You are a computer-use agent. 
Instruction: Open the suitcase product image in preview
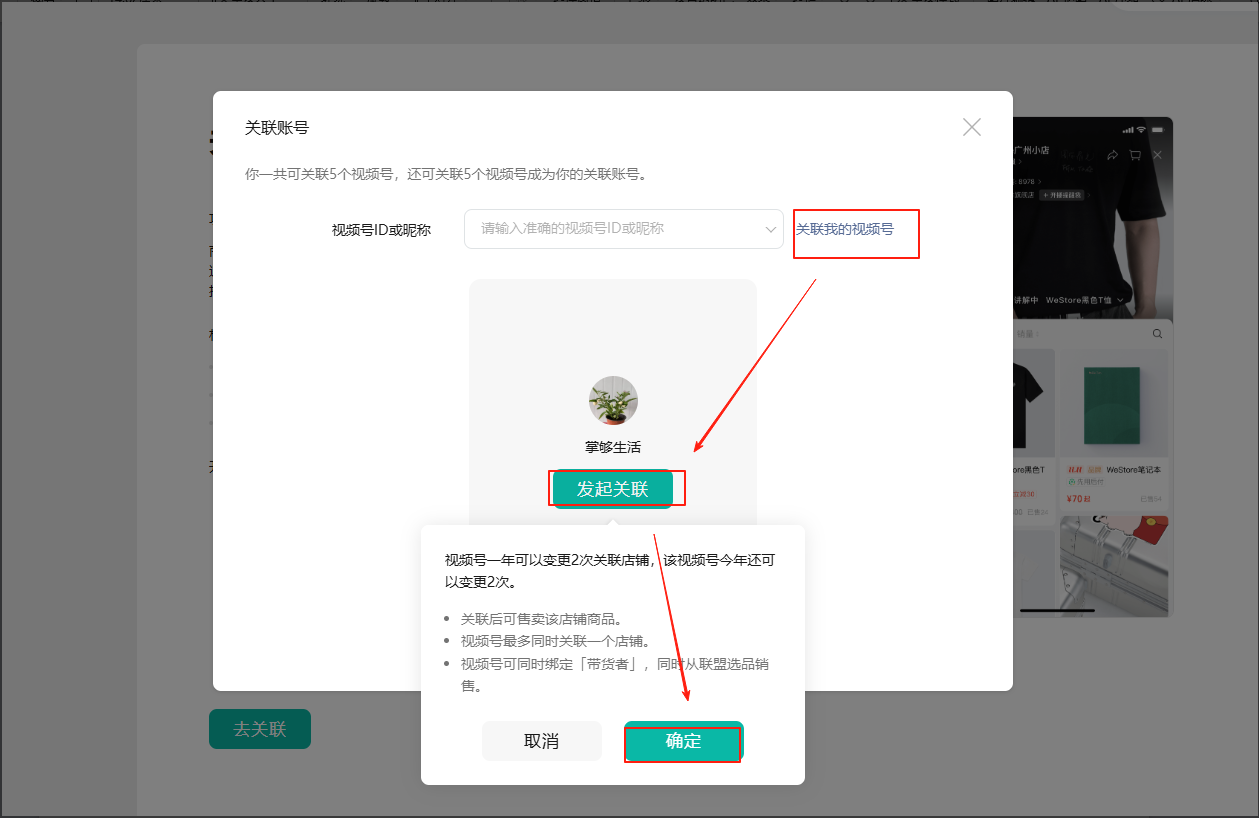coord(1112,565)
